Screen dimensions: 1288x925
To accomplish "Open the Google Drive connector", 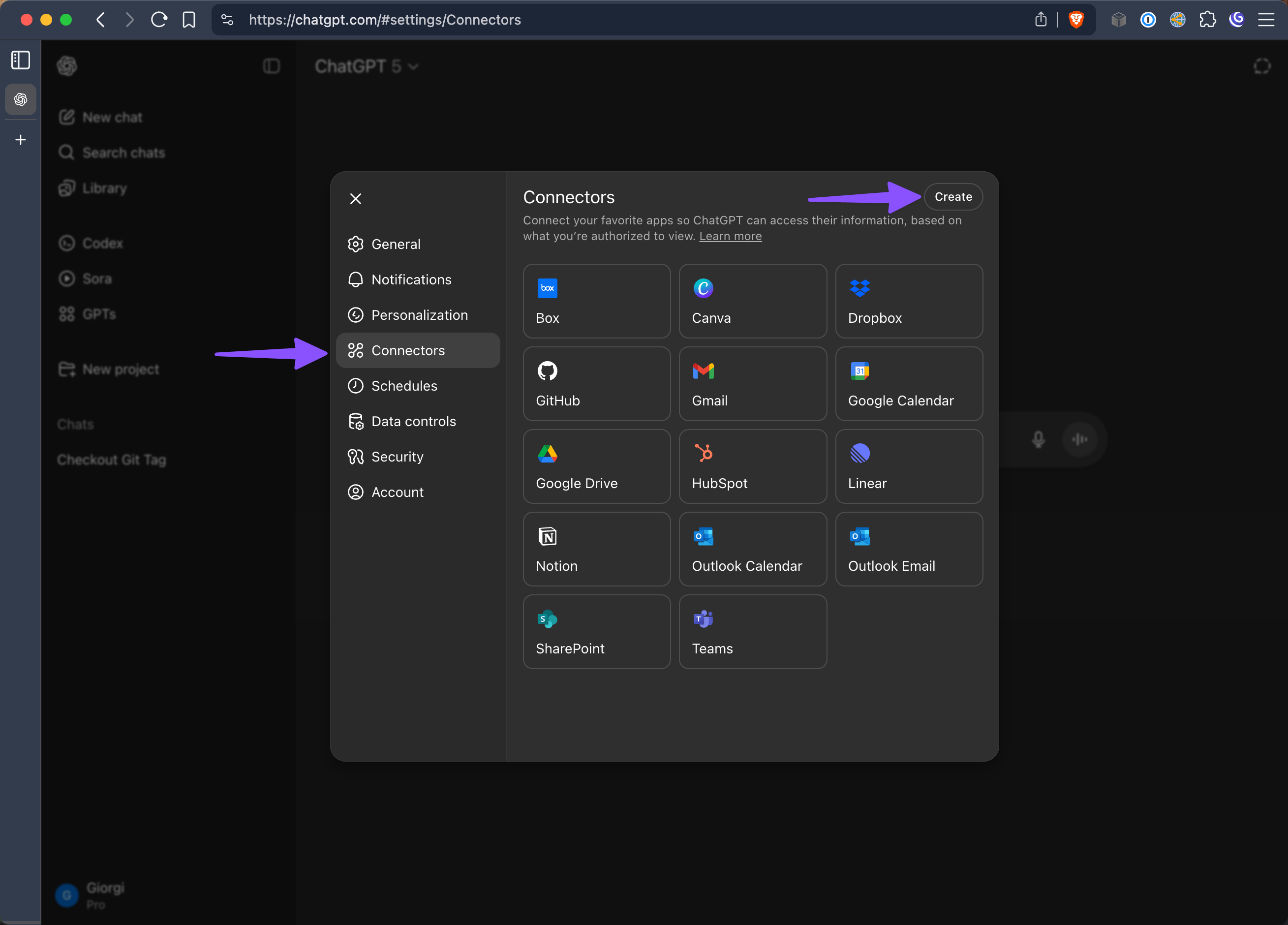I will pyautogui.click(x=596, y=466).
